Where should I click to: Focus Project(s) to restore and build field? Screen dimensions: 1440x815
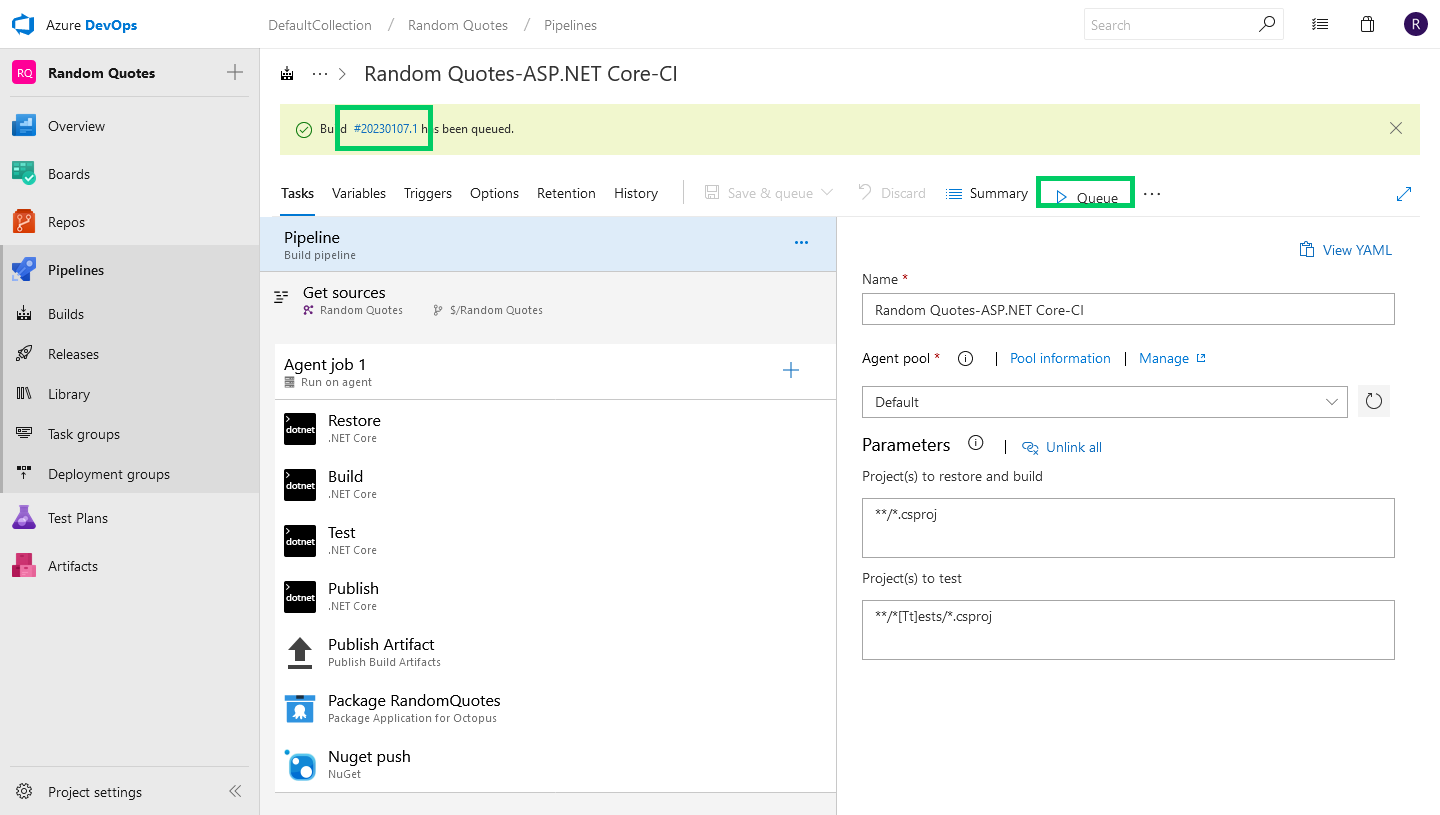coord(1128,528)
